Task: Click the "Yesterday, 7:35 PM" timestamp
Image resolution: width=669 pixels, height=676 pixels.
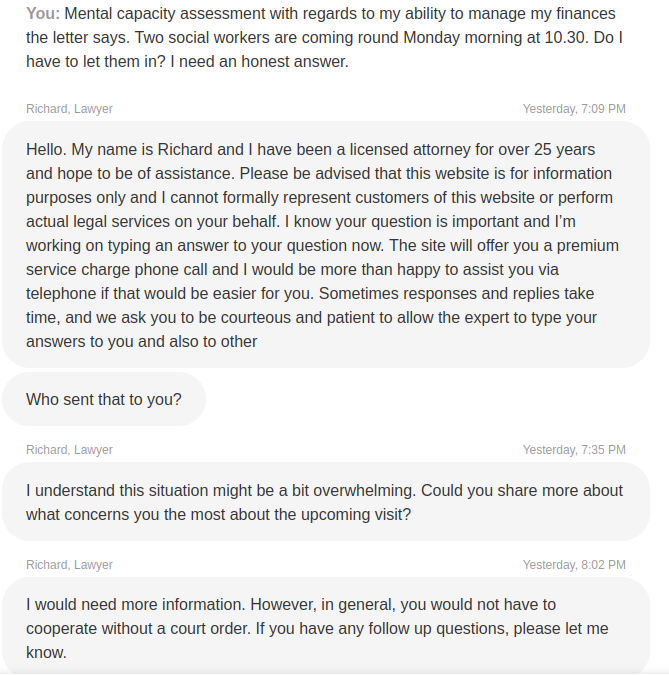Action: (x=574, y=450)
